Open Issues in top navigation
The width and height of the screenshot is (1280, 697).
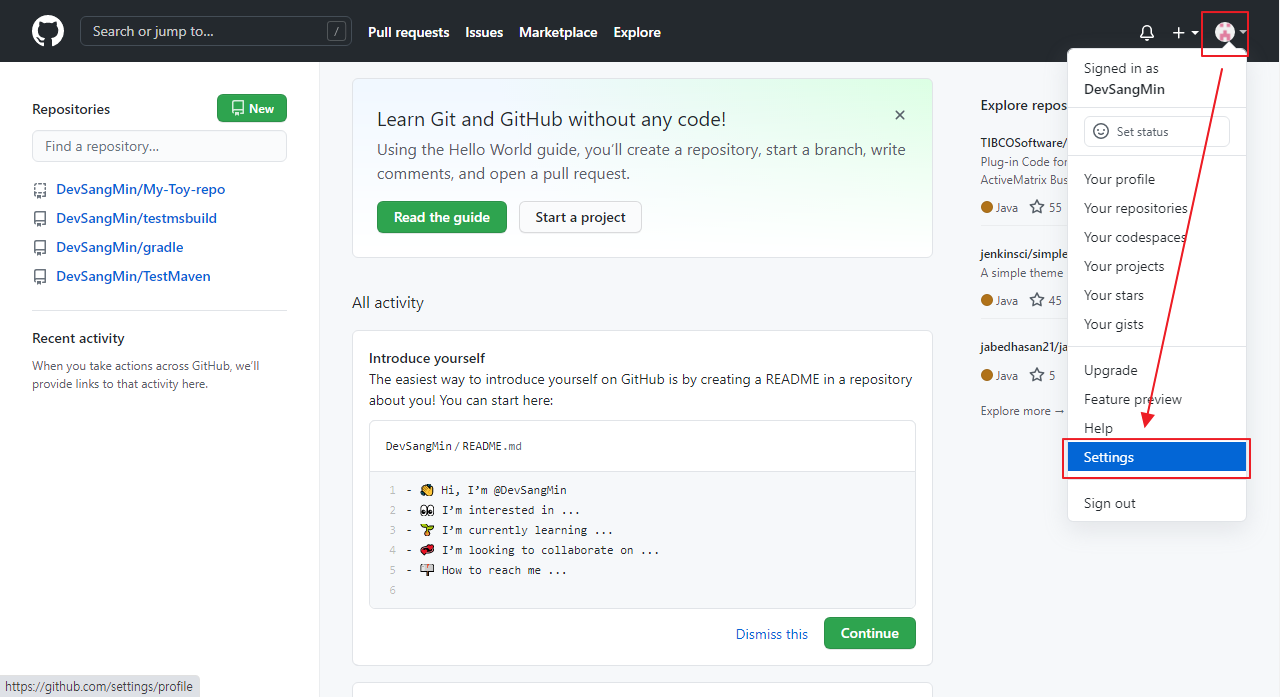[484, 32]
